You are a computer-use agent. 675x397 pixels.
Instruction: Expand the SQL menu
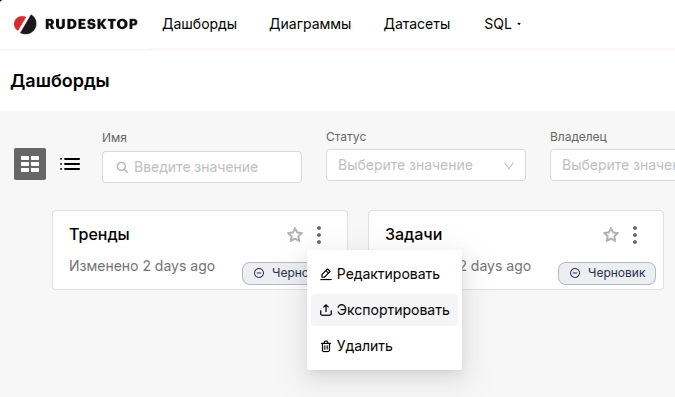[x=502, y=24]
